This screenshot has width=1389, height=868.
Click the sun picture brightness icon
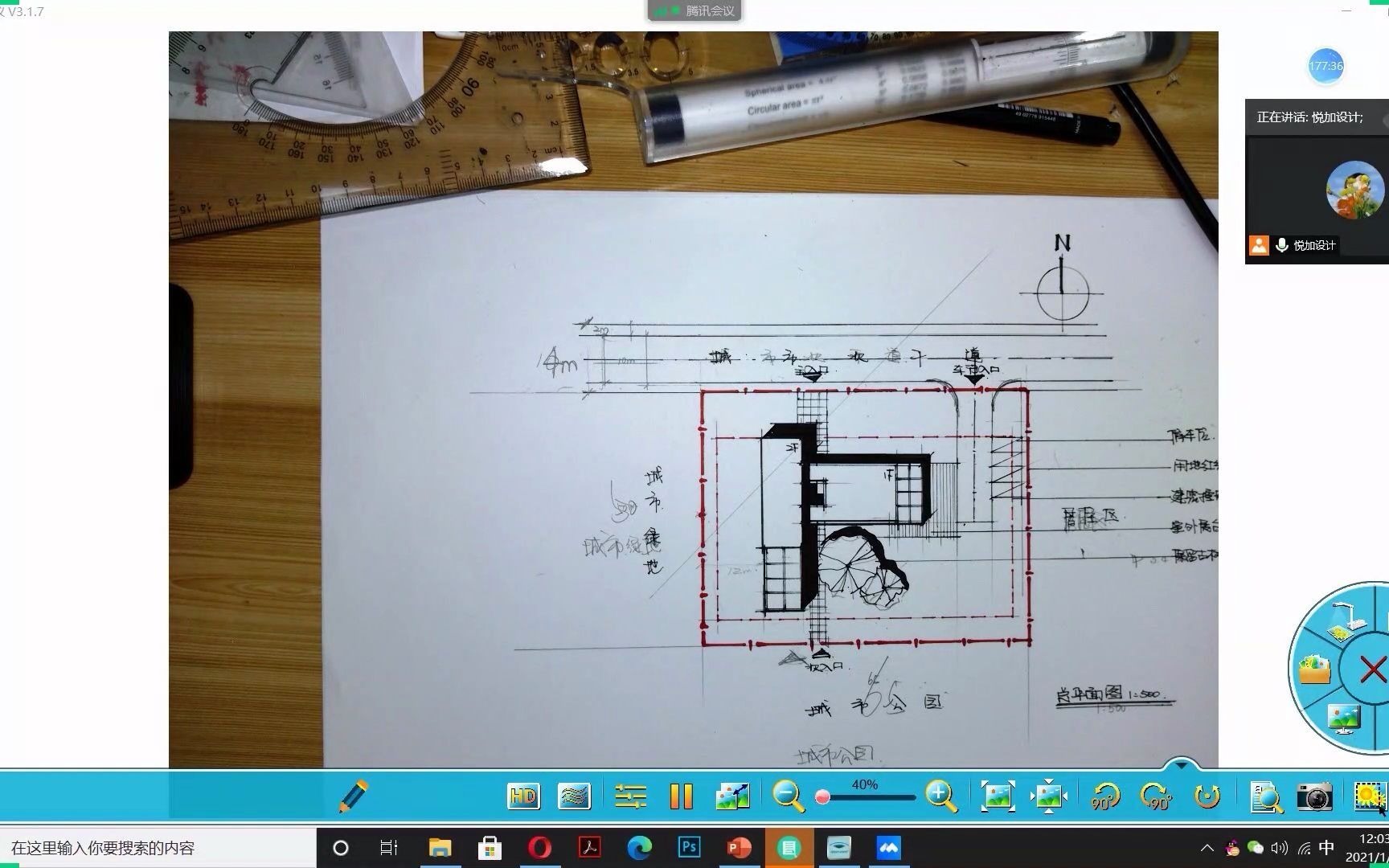pos(1369,796)
